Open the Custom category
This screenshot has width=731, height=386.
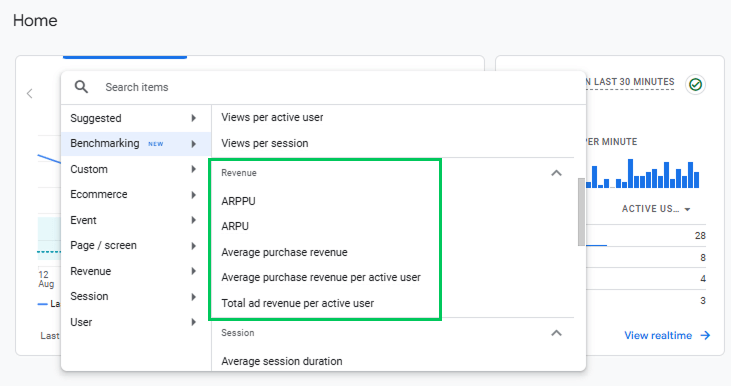pos(136,169)
